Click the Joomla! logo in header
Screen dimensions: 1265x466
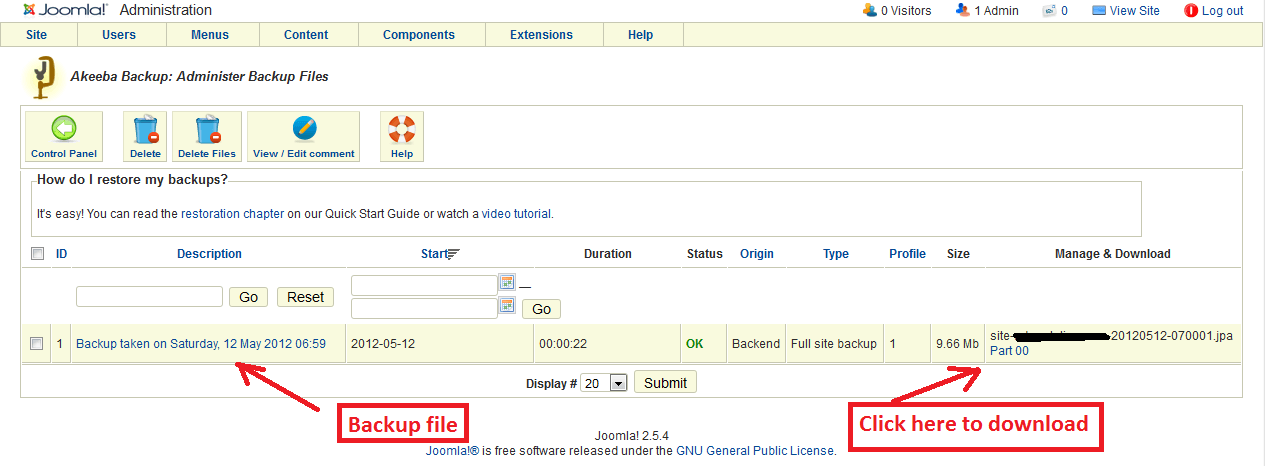tap(64, 10)
